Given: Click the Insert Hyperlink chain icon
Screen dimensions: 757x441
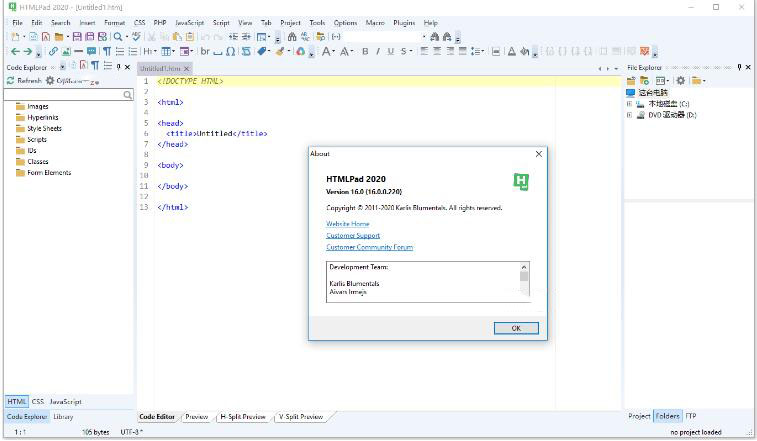Looking at the screenshot, I should pyautogui.click(x=53, y=51).
